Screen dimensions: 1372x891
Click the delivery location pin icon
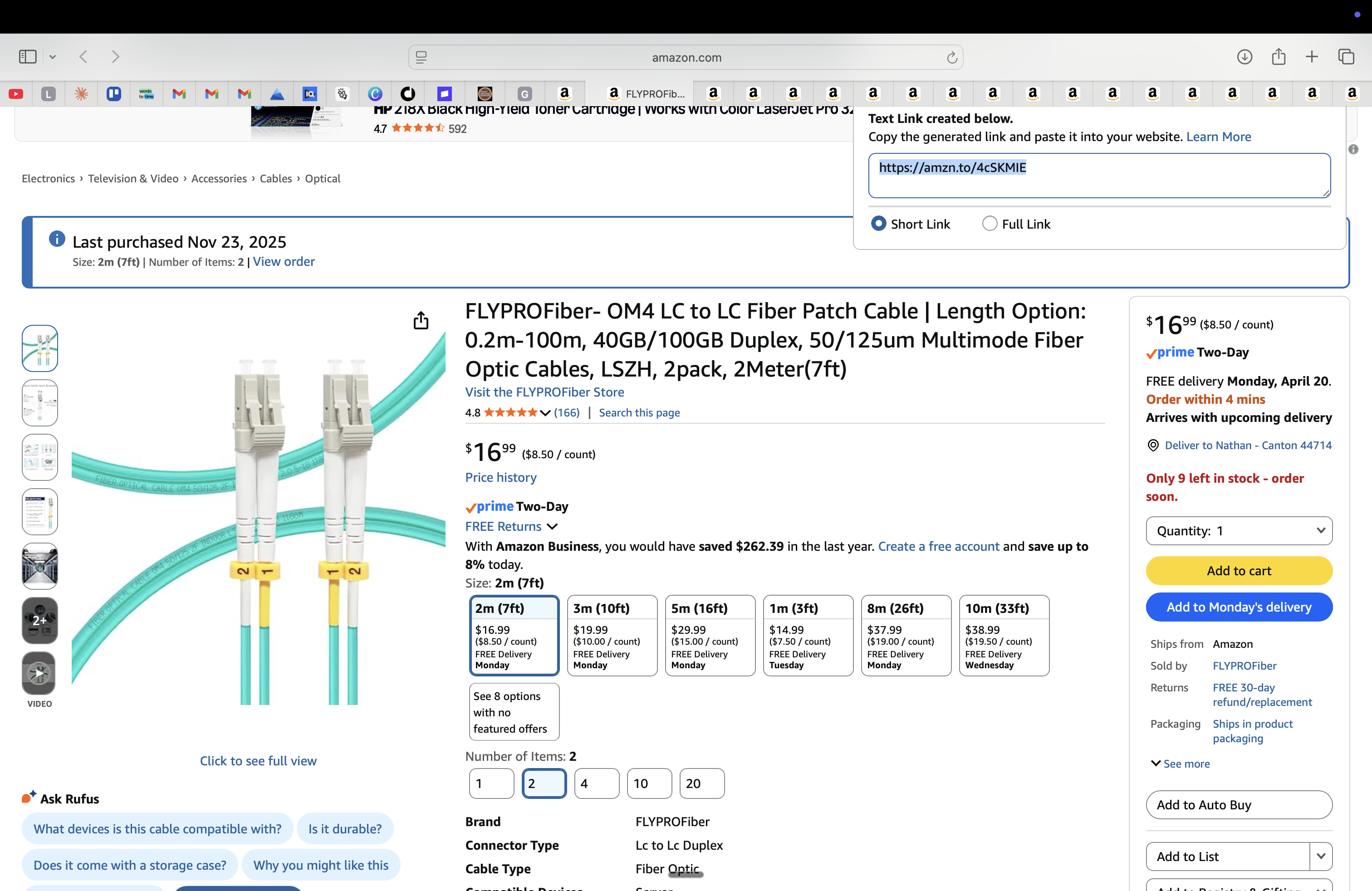point(1153,445)
